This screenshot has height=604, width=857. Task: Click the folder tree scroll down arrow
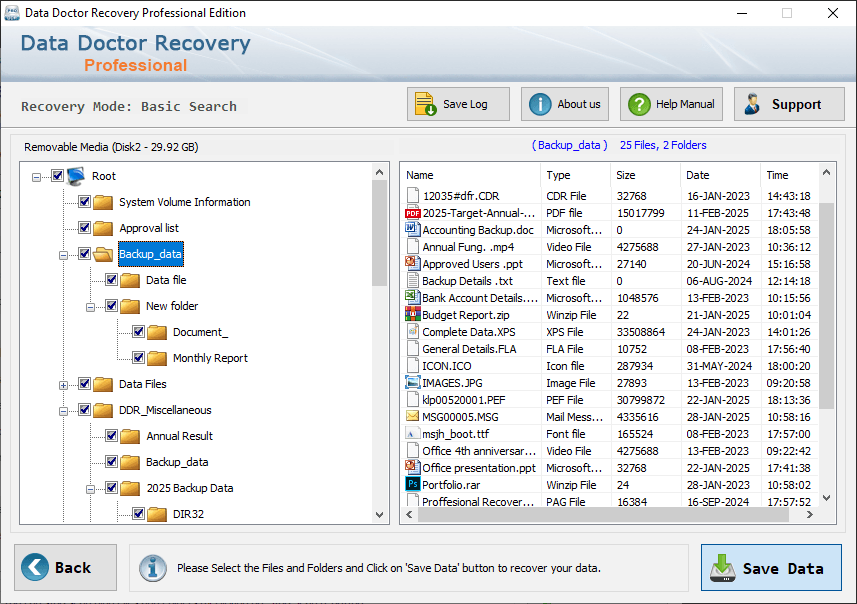379,515
